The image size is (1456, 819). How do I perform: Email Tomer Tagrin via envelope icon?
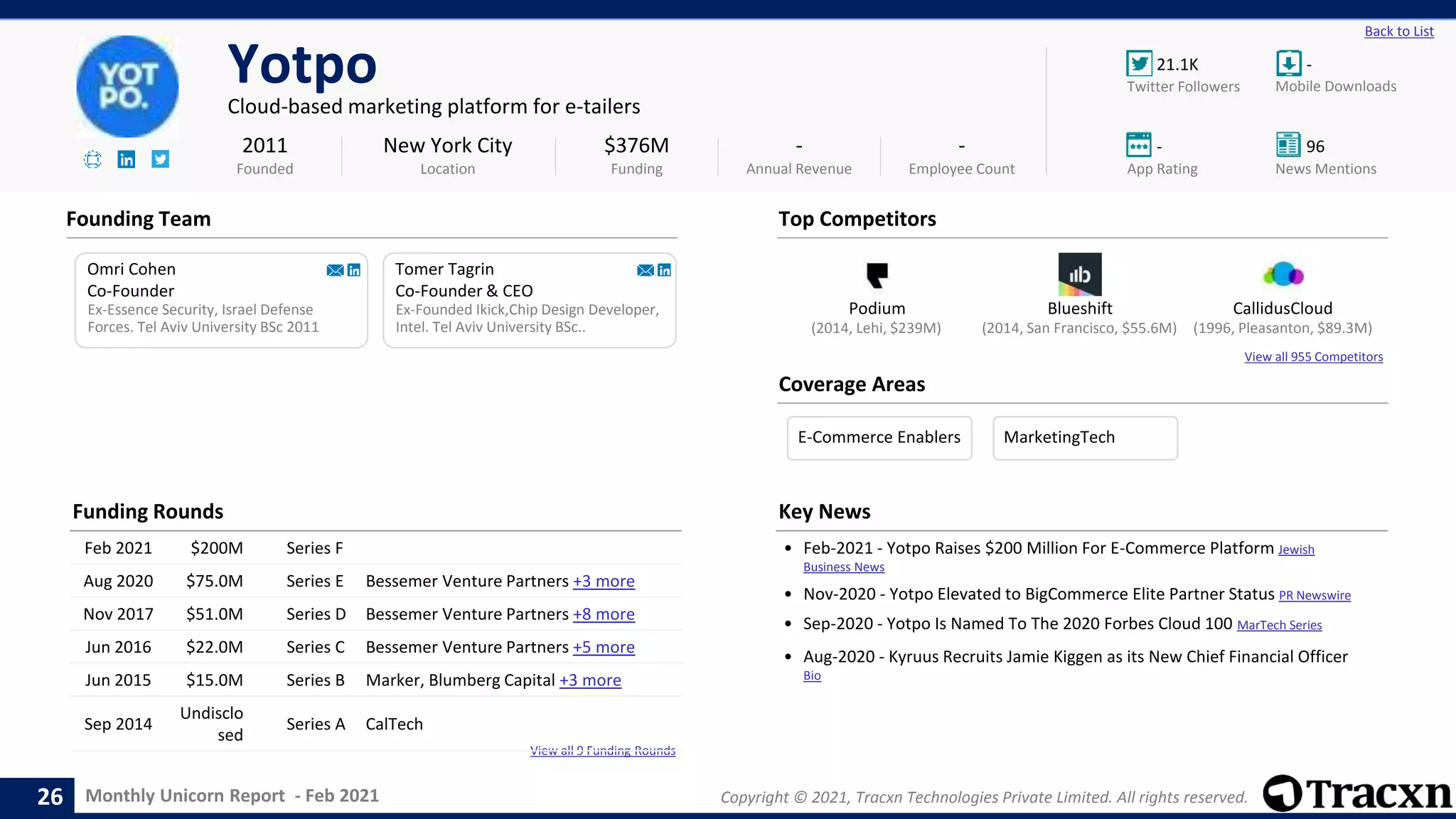[x=646, y=270]
